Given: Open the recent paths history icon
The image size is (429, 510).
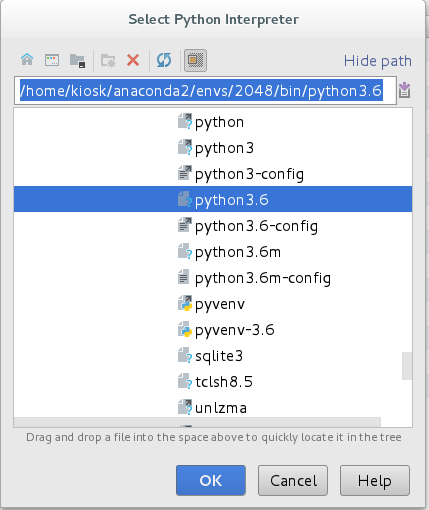Looking at the screenshot, I should click(x=404, y=90).
